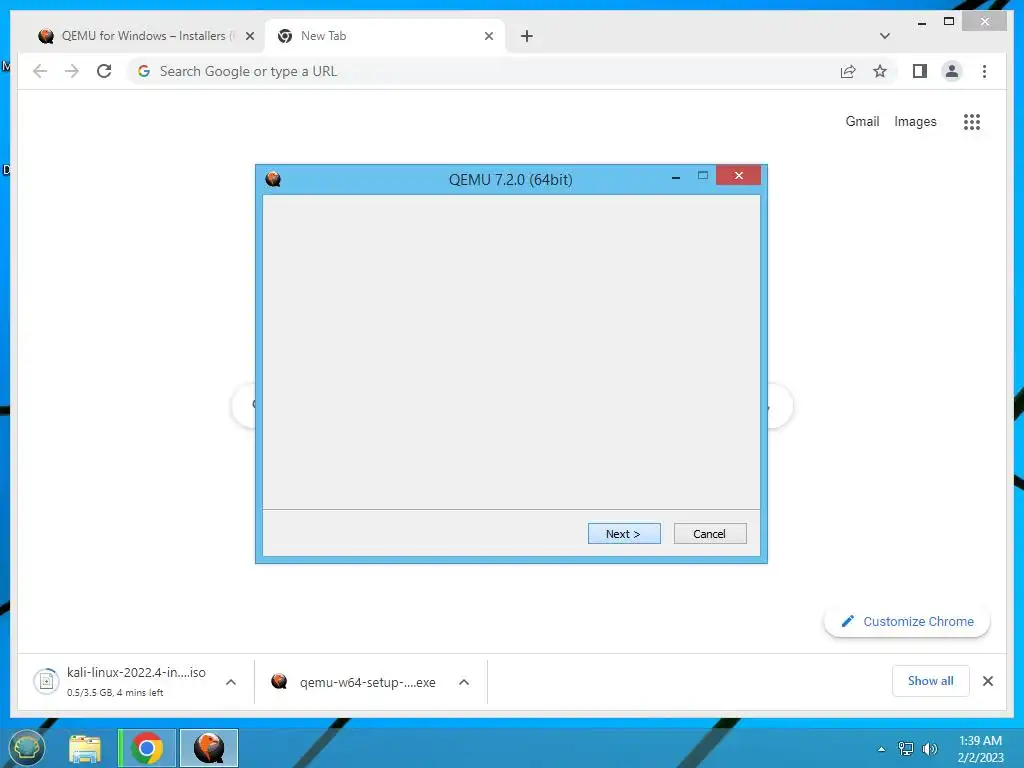This screenshot has height=768, width=1024.
Task: Close the QEMU installer dialog
Action: [x=739, y=175]
